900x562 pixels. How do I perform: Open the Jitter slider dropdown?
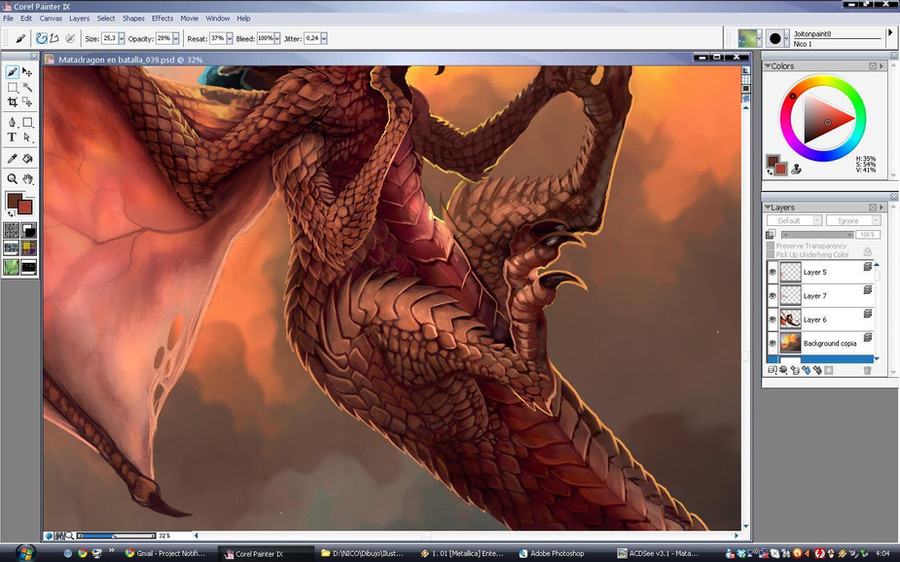[324, 38]
